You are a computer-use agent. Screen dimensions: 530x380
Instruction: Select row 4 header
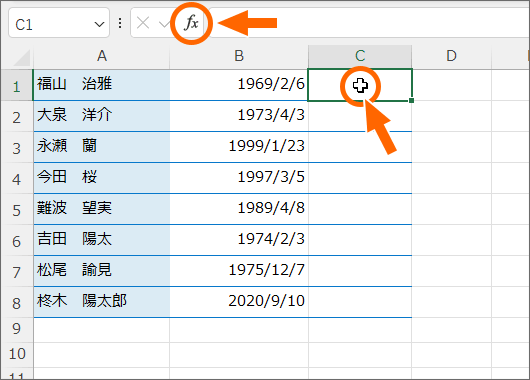pos(17,178)
